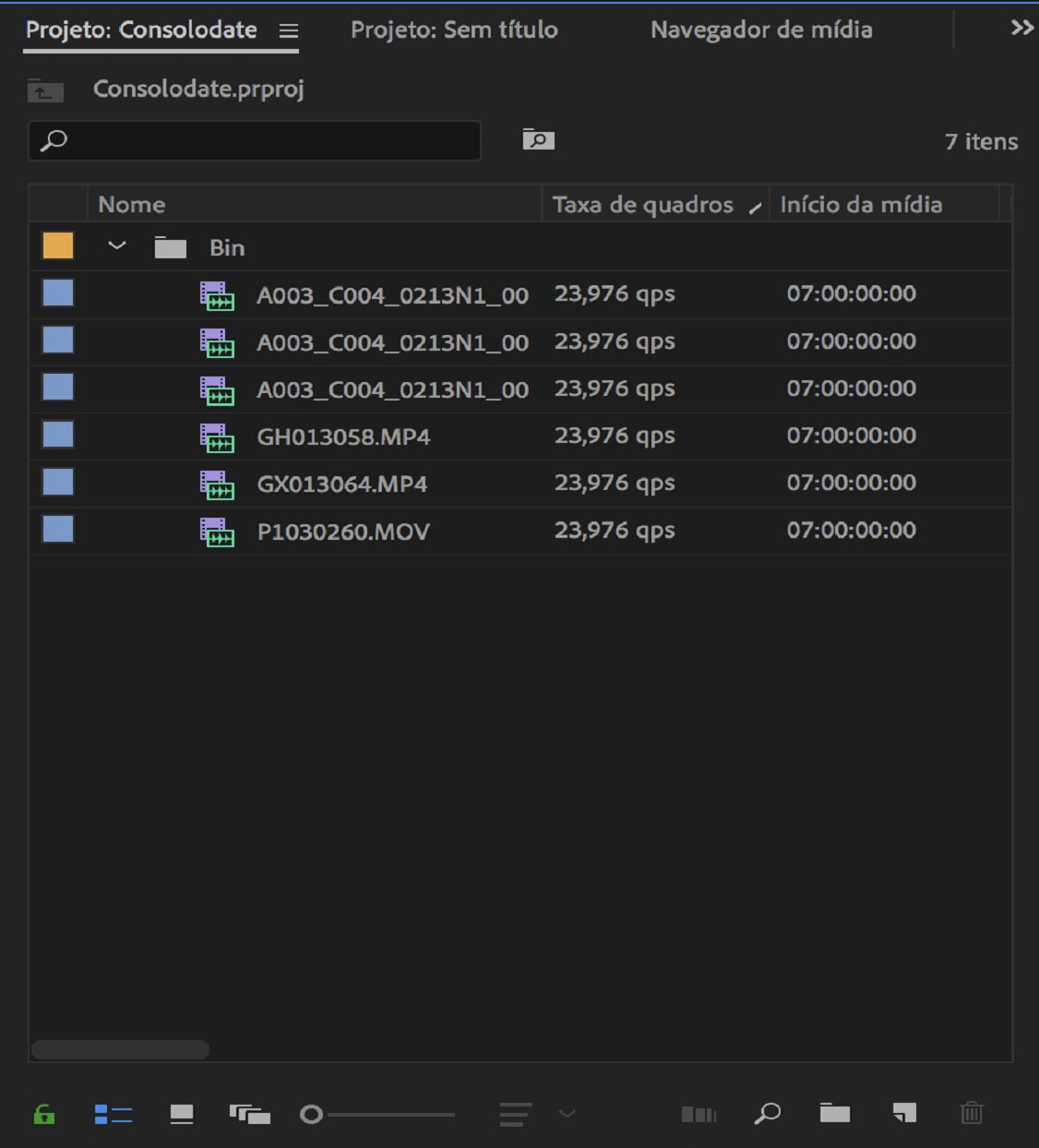Select the Bin folder icon
This screenshot has height=1148, width=1039.
pos(170,247)
